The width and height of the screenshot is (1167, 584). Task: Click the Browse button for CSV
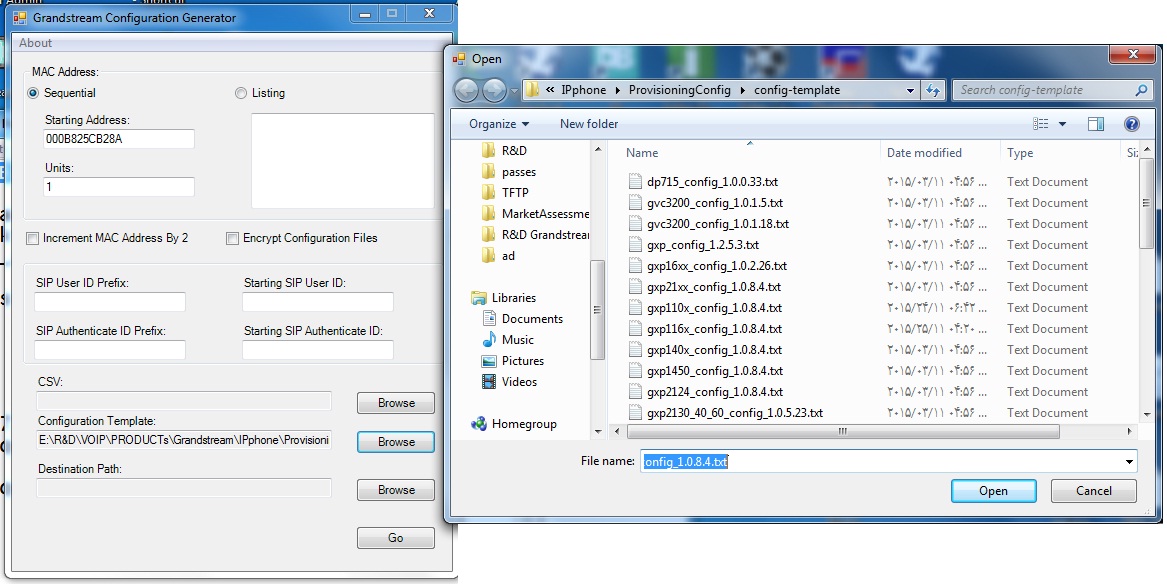pos(396,403)
